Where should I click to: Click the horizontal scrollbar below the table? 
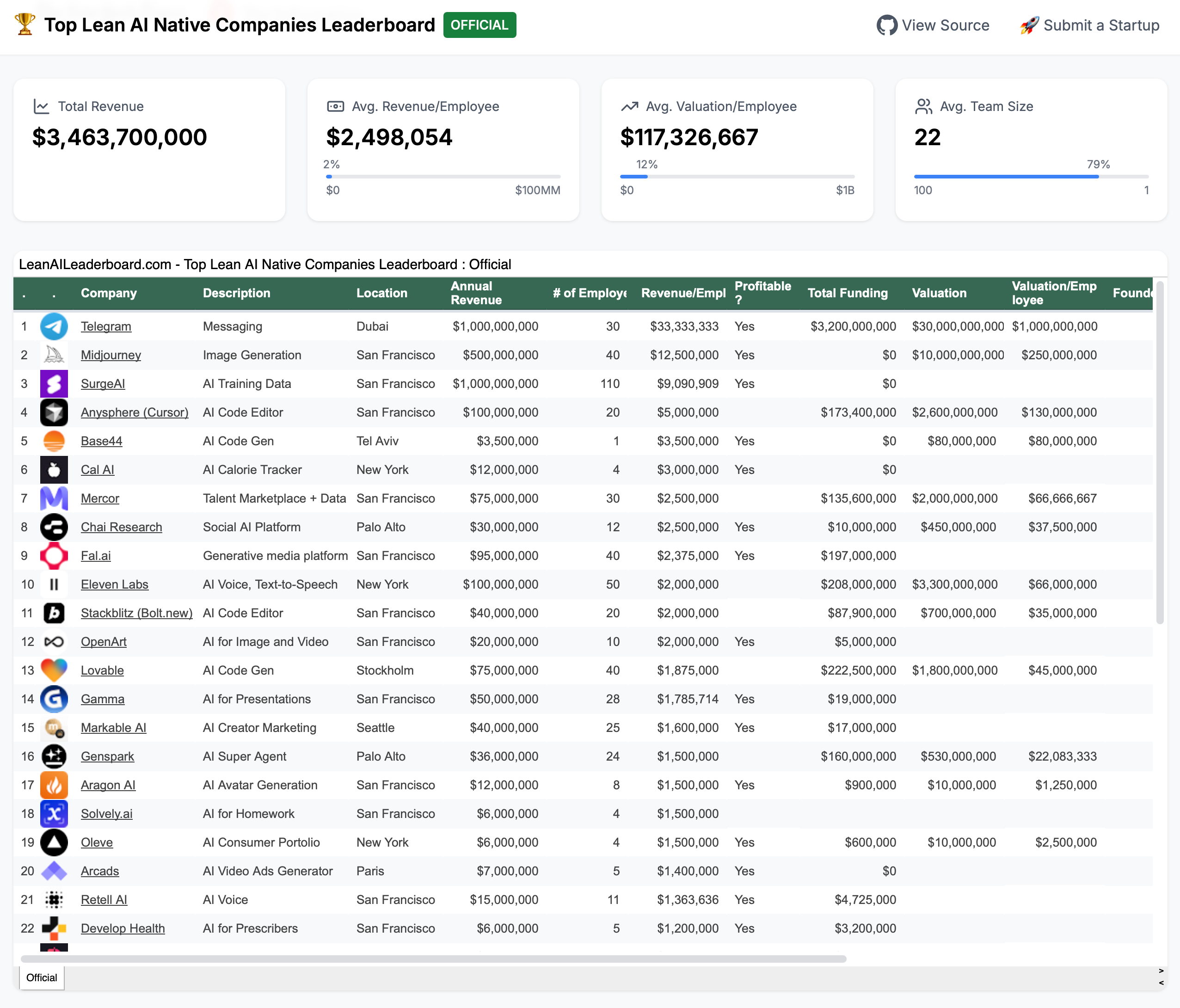point(433,959)
